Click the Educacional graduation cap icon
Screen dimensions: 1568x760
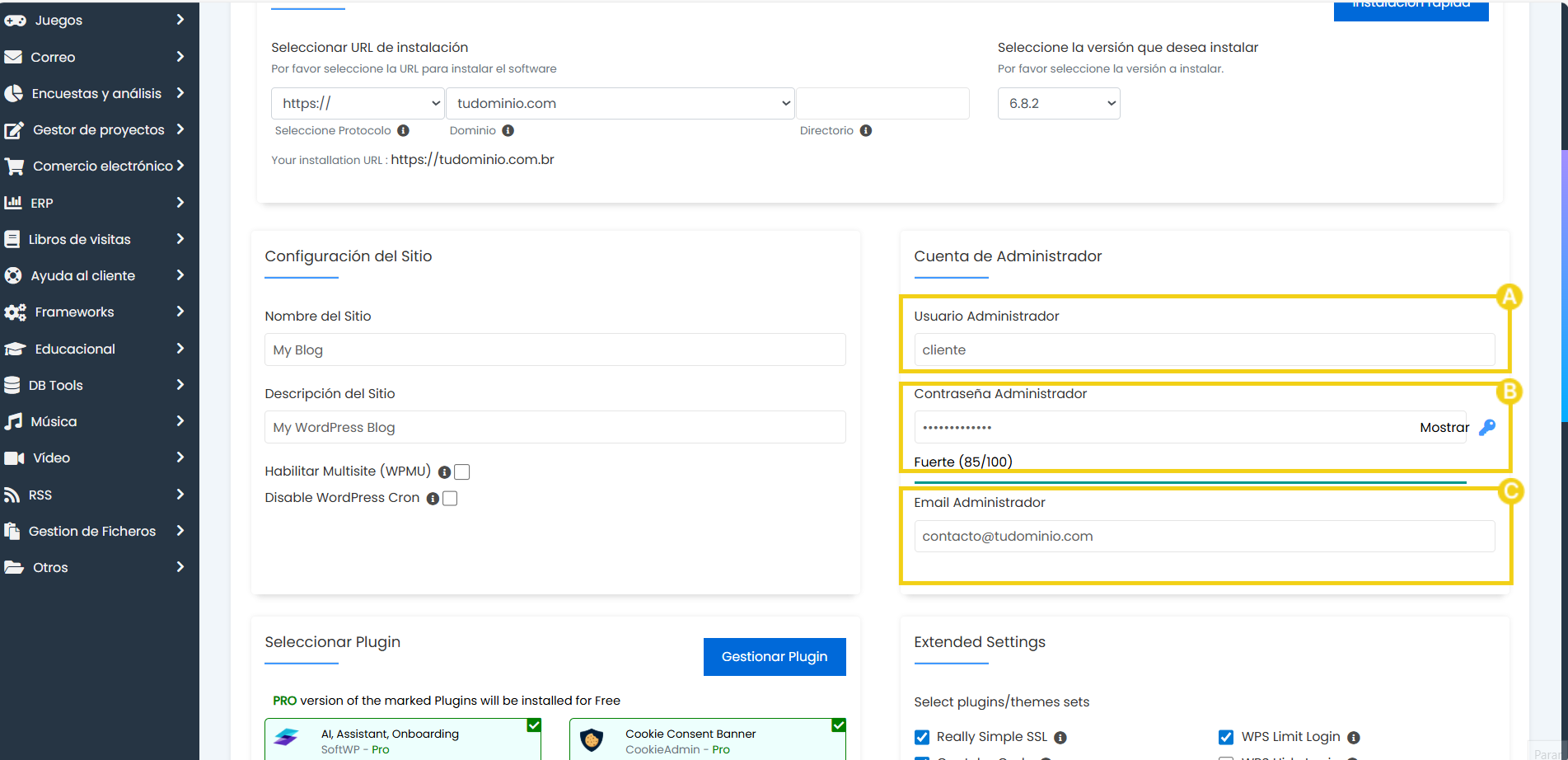coord(15,349)
